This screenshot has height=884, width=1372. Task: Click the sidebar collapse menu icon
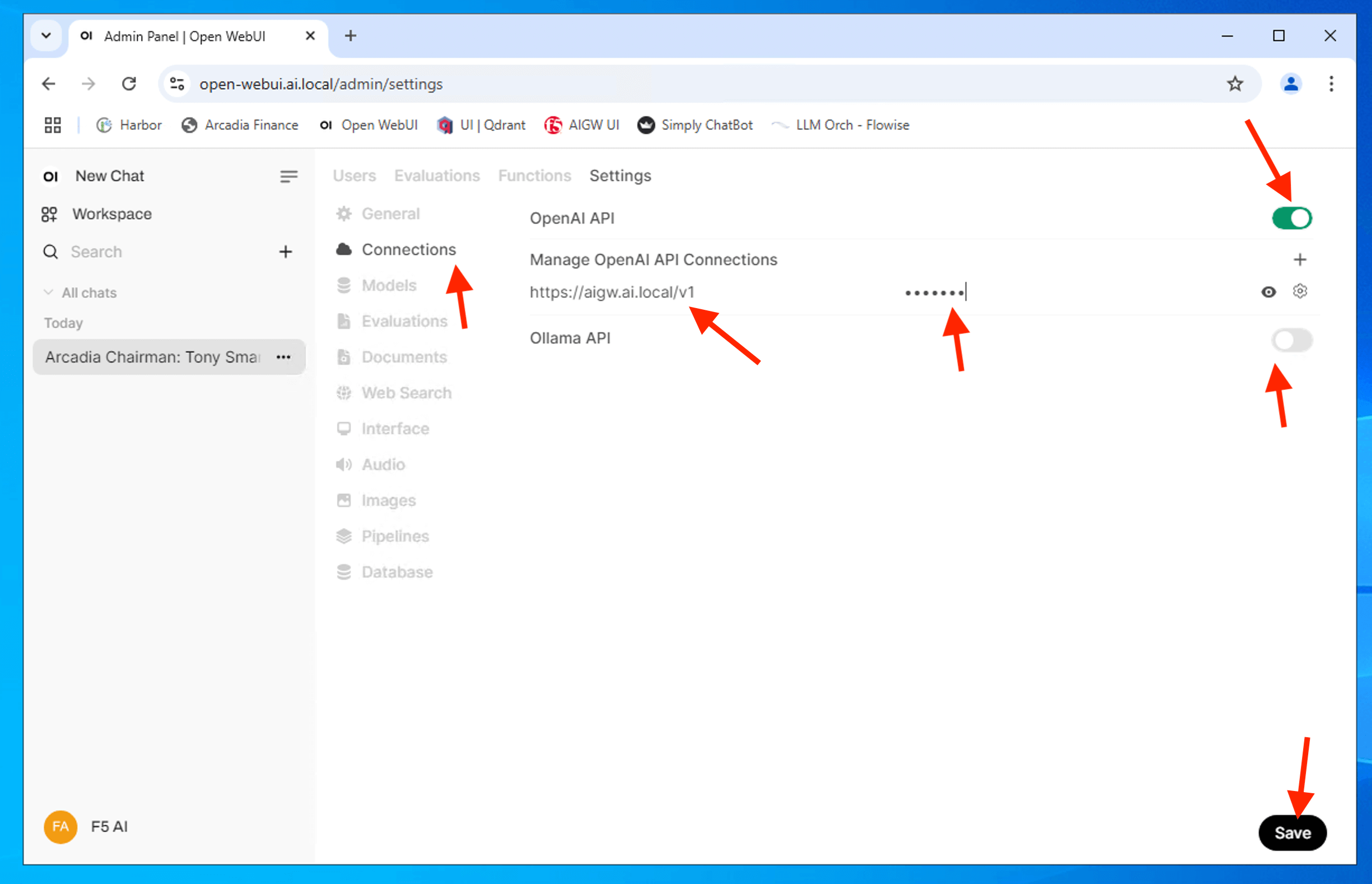[288, 176]
